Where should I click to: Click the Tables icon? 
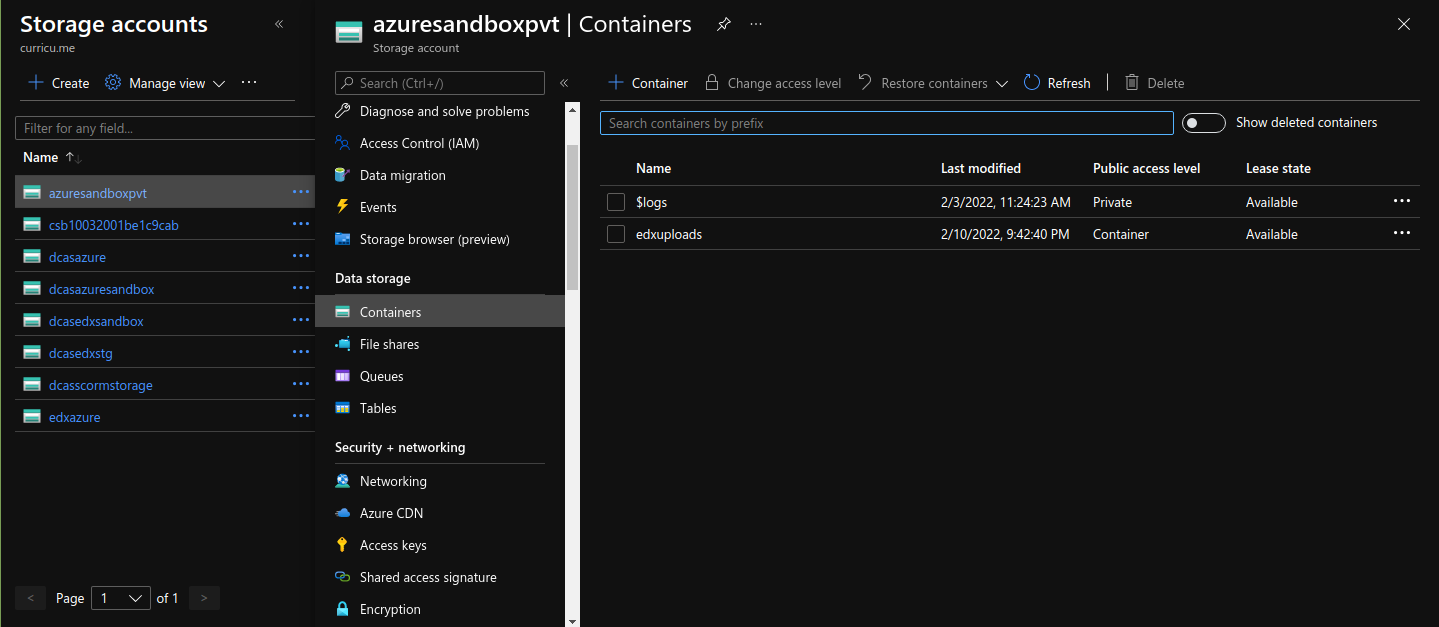pos(343,408)
